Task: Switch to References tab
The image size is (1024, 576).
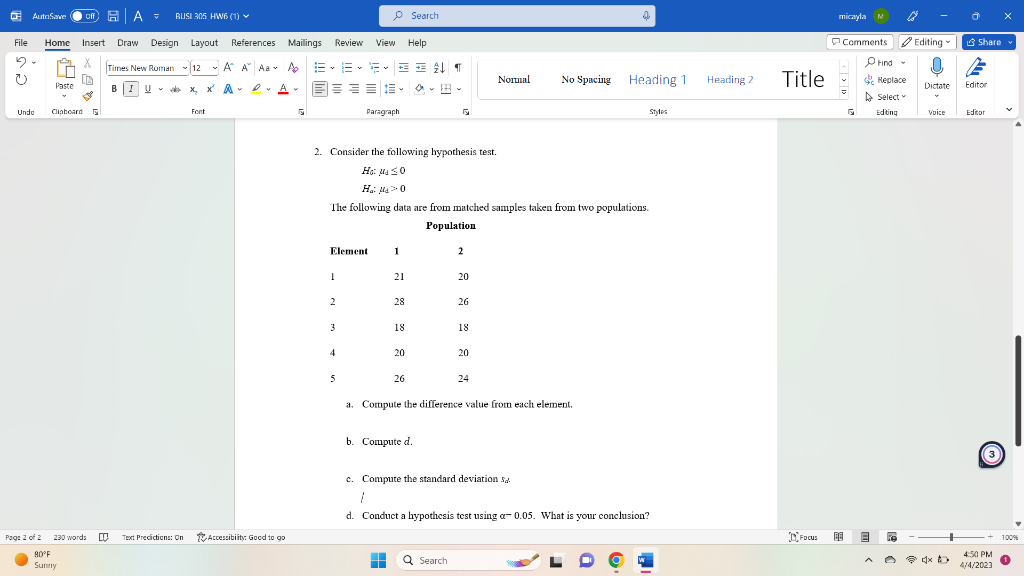Action: pos(253,42)
